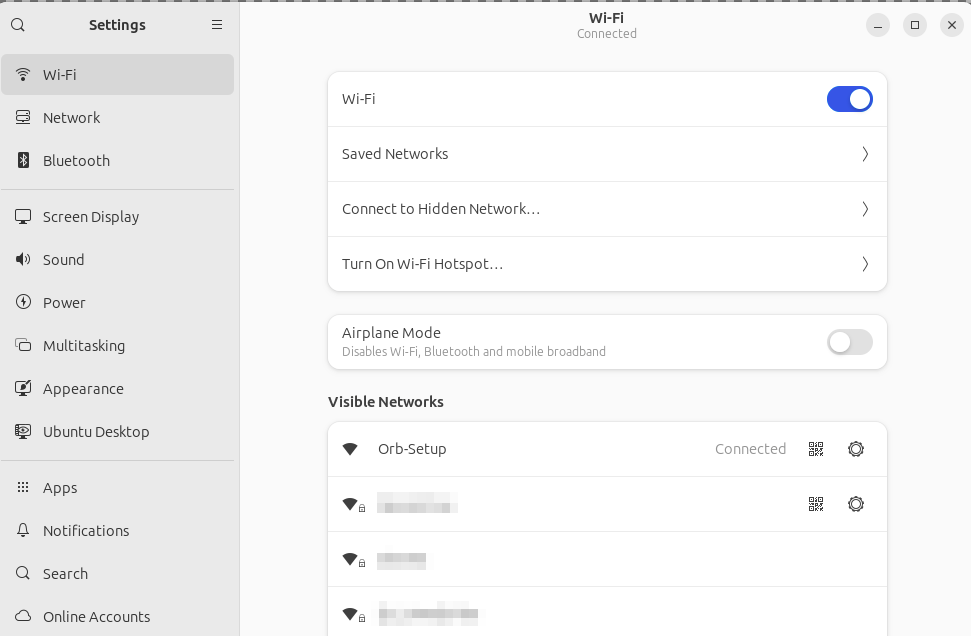
Task: Turn off the Wi-Fi switch
Action: 850,99
